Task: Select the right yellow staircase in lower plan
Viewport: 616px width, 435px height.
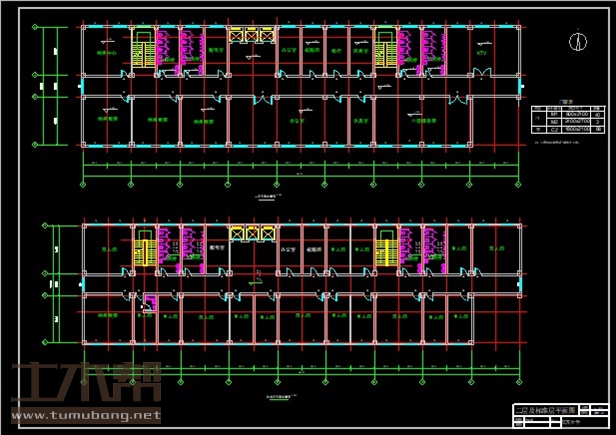Action: pos(385,247)
